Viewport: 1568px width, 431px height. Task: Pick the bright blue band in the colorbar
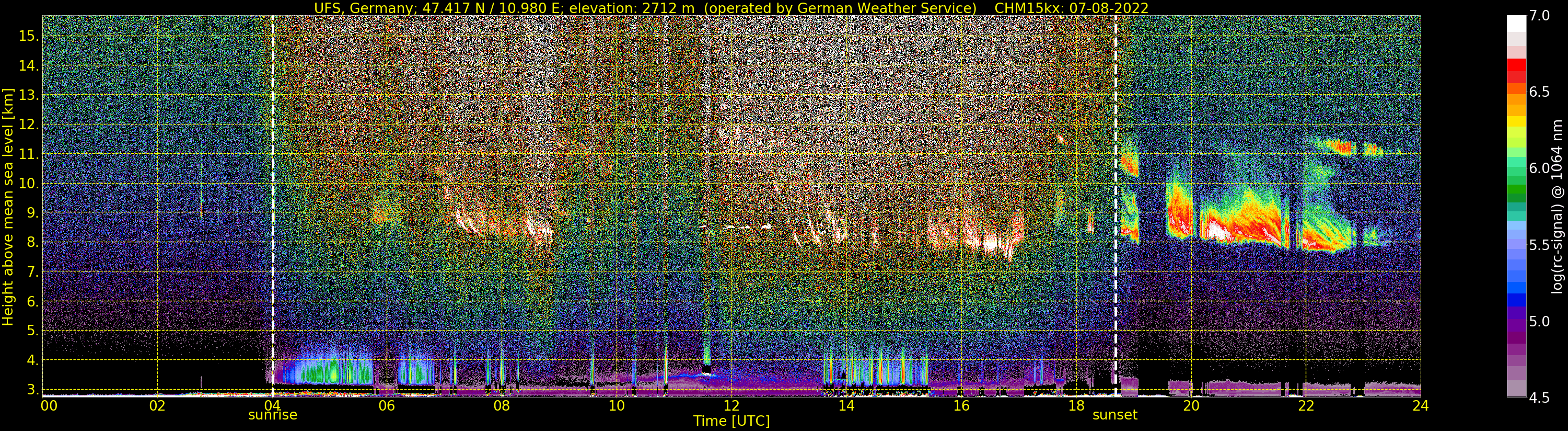(x=1516, y=288)
